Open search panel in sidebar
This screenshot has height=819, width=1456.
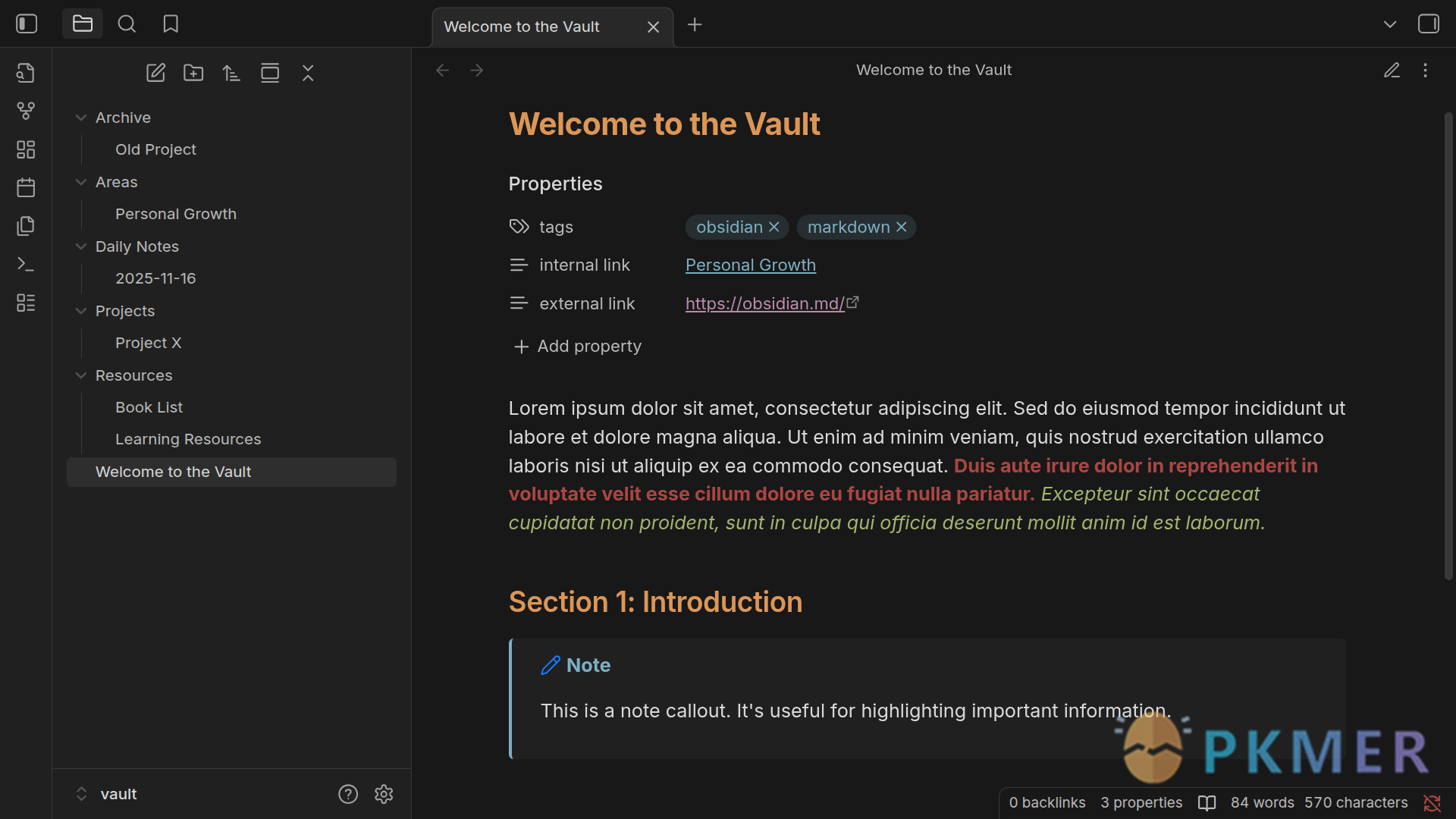127,24
